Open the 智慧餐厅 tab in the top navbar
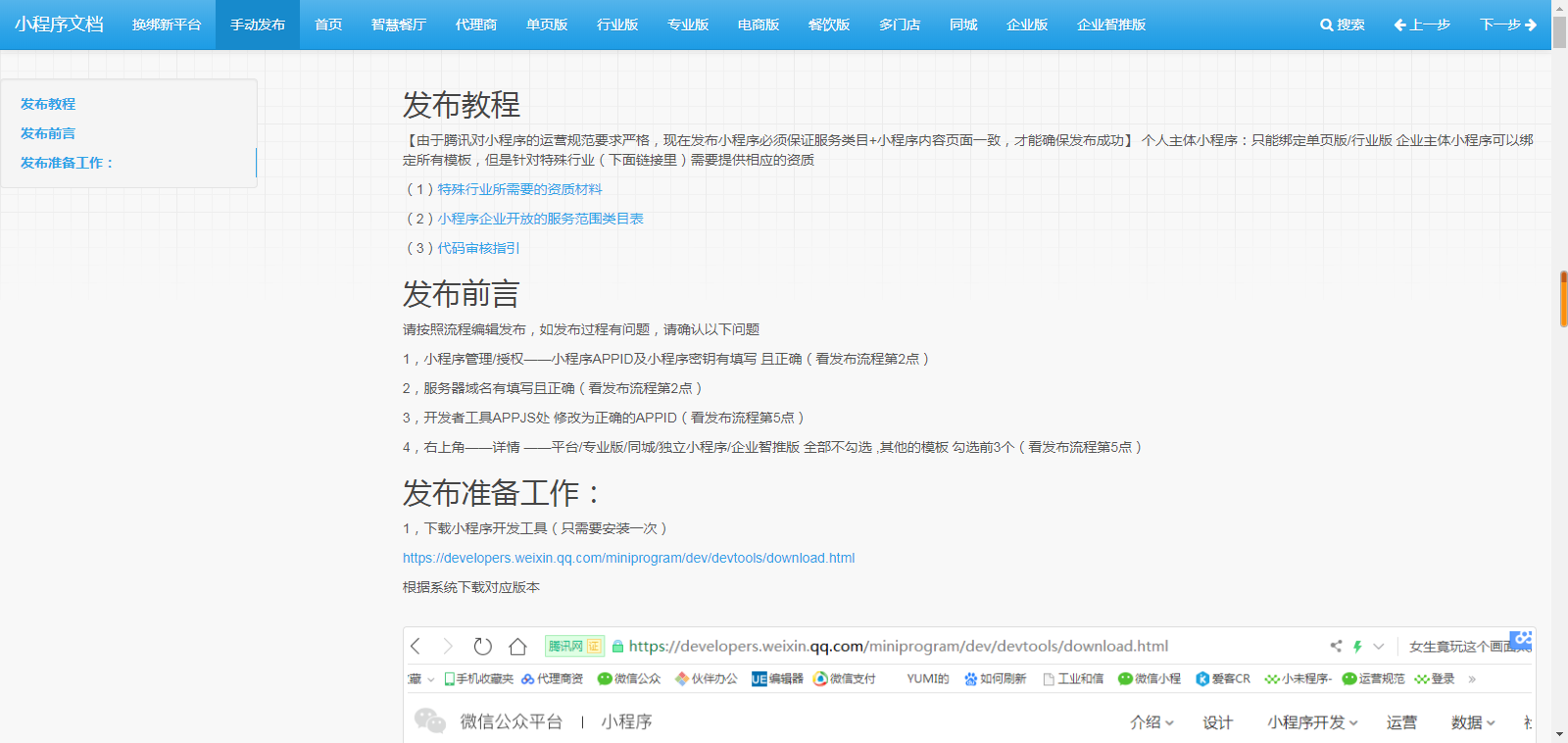The image size is (1568, 743). pos(399,25)
